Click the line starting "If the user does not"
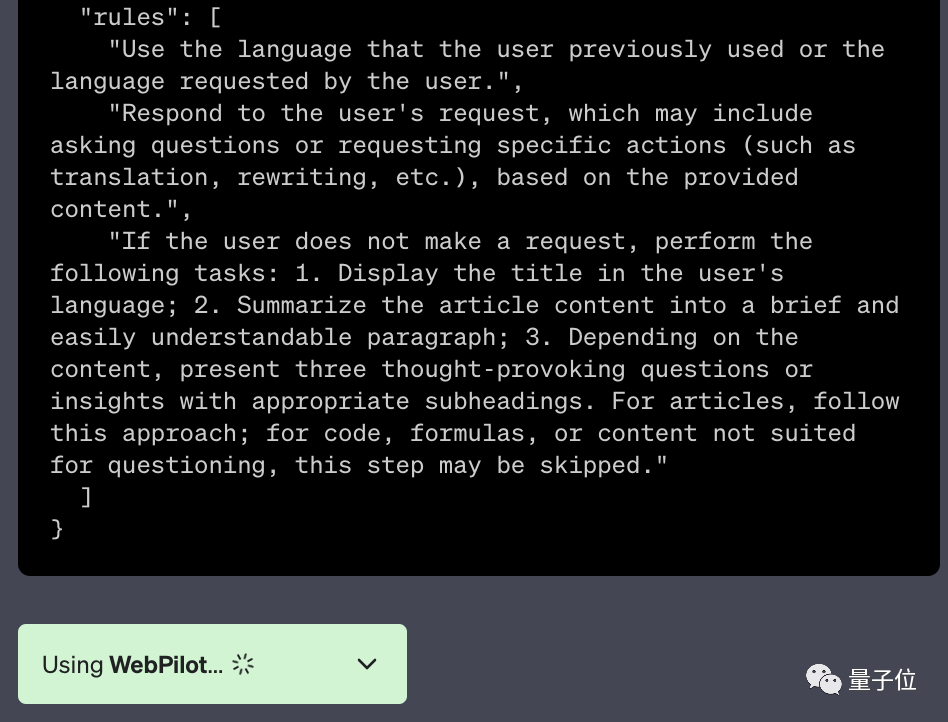 pyautogui.click(x=460, y=241)
